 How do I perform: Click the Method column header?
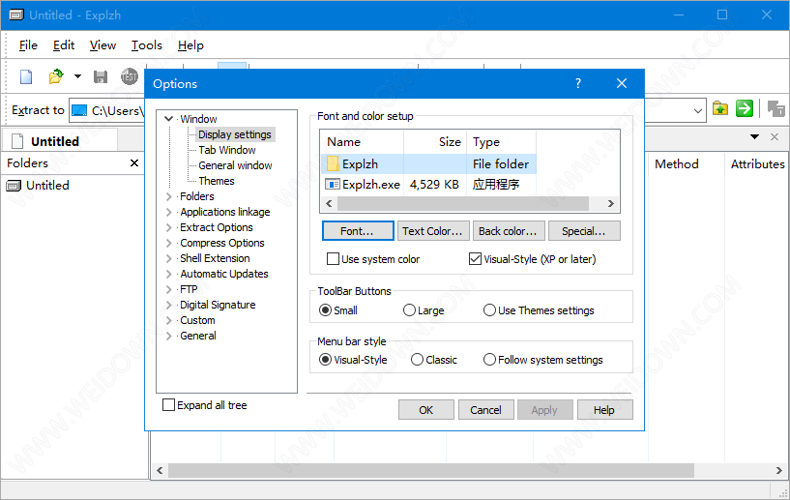click(676, 164)
